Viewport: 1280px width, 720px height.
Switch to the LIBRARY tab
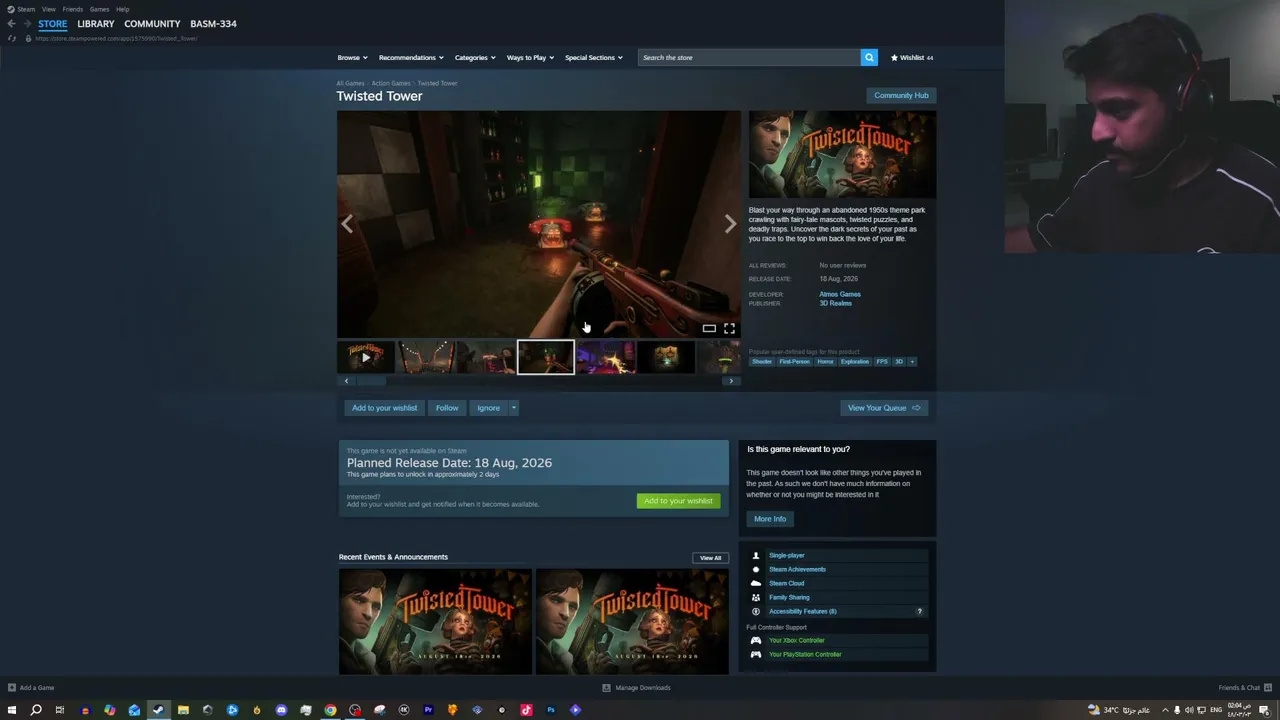[96, 24]
